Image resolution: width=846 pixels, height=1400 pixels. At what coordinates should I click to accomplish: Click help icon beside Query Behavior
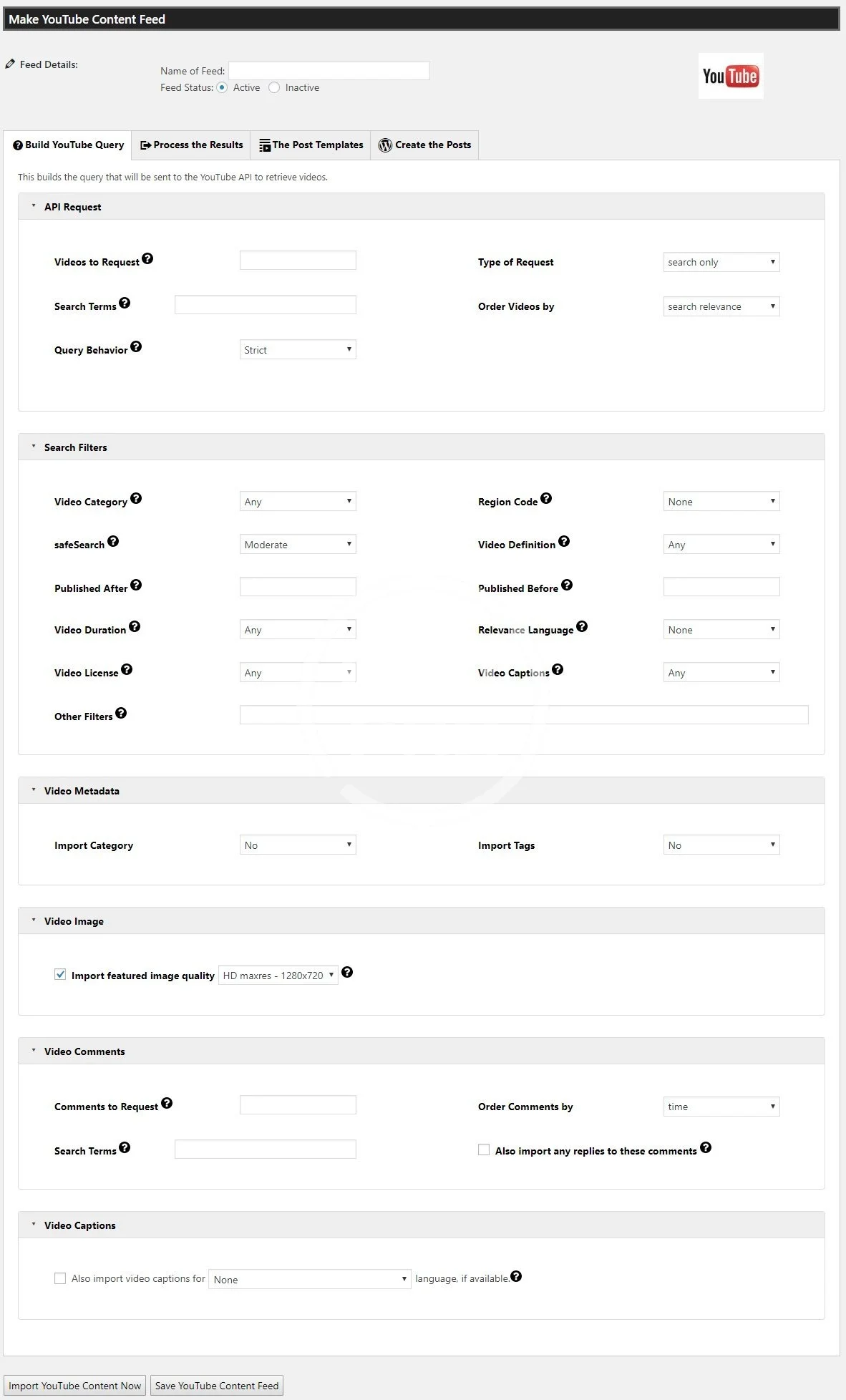[x=136, y=347]
